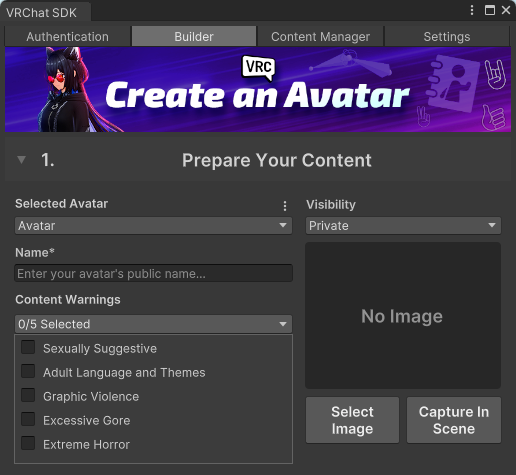
Task: Click the Visibility label
Action: click(x=331, y=204)
